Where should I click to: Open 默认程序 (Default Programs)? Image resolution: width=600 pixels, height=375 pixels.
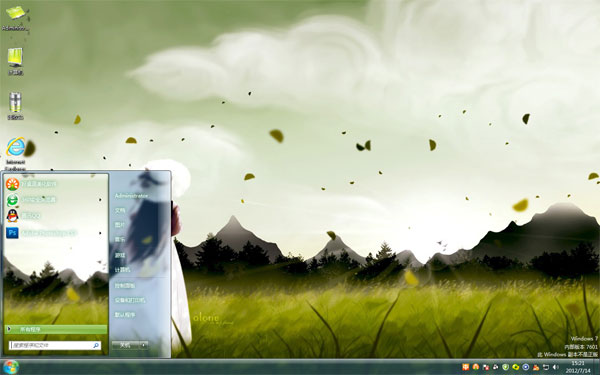tap(124, 315)
